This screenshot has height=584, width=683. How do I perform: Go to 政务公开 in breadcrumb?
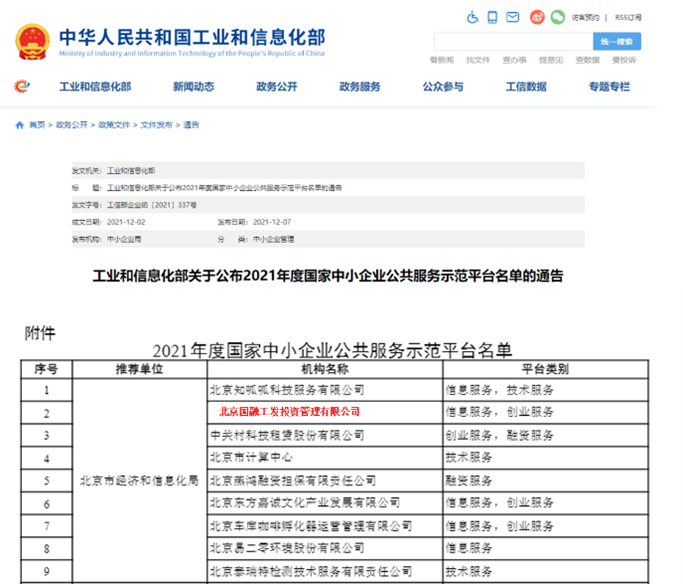tap(71, 125)
